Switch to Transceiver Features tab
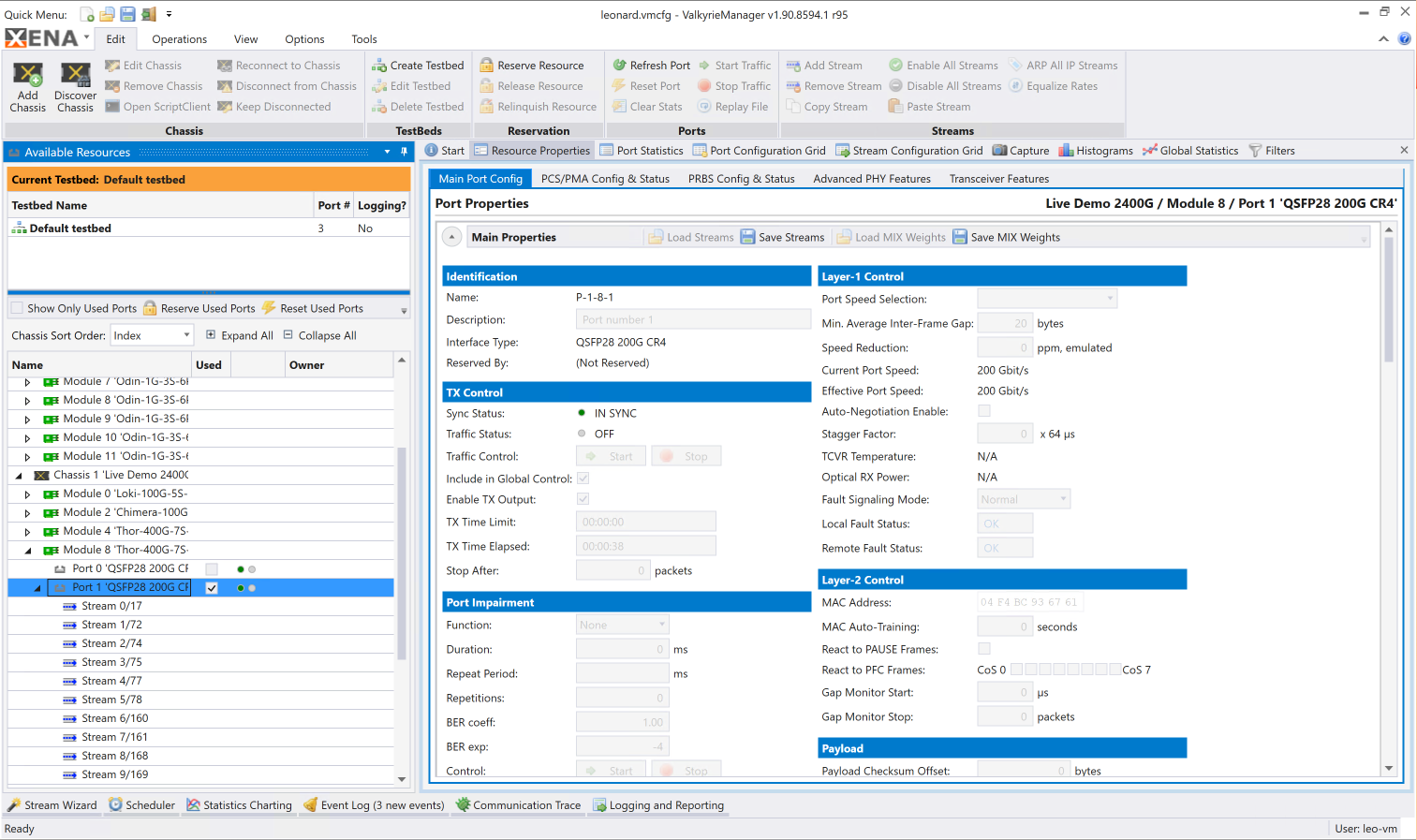Screen dimensions: 1417x840 click(x=998, y=179)
